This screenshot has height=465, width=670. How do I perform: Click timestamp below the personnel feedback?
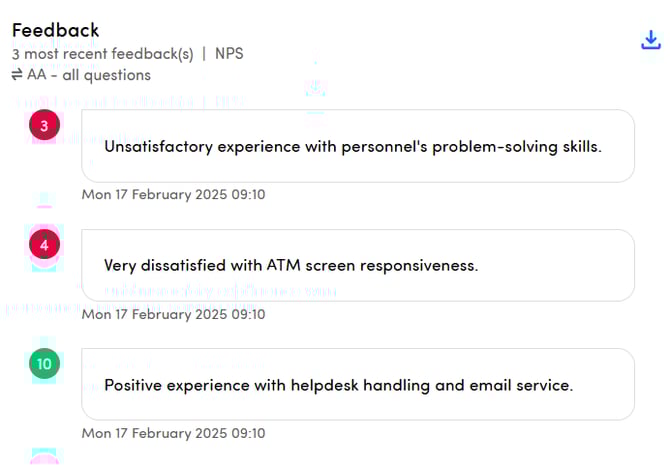coord(173,194)
